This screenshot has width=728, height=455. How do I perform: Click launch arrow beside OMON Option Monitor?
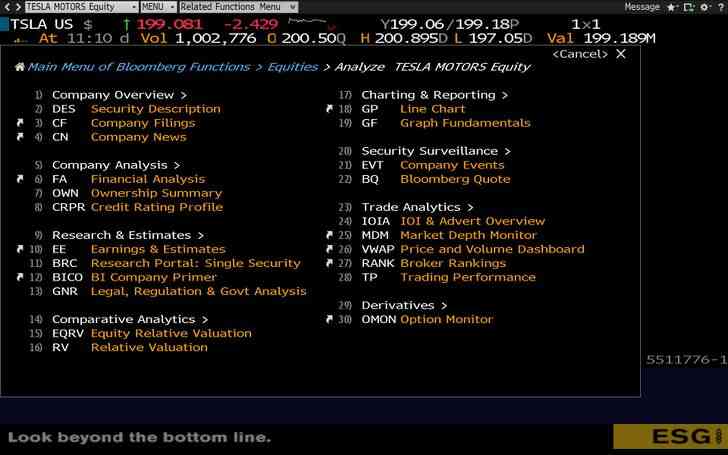click(329, 319)
